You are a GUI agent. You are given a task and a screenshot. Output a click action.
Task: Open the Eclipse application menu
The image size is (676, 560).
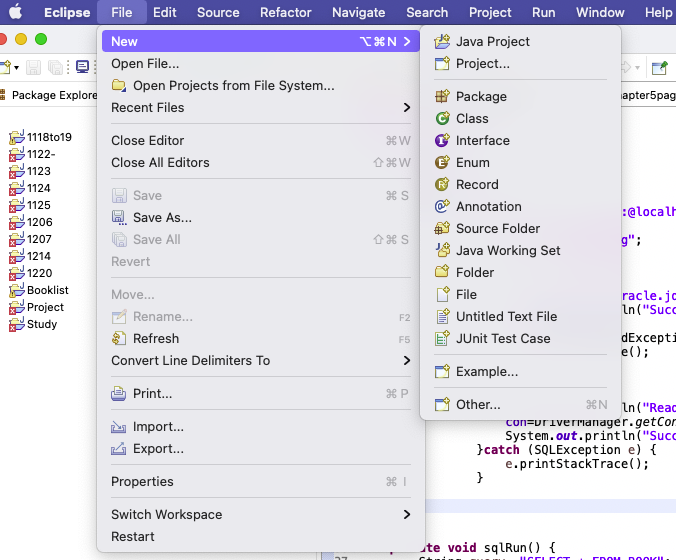click(x=67, y=12)
